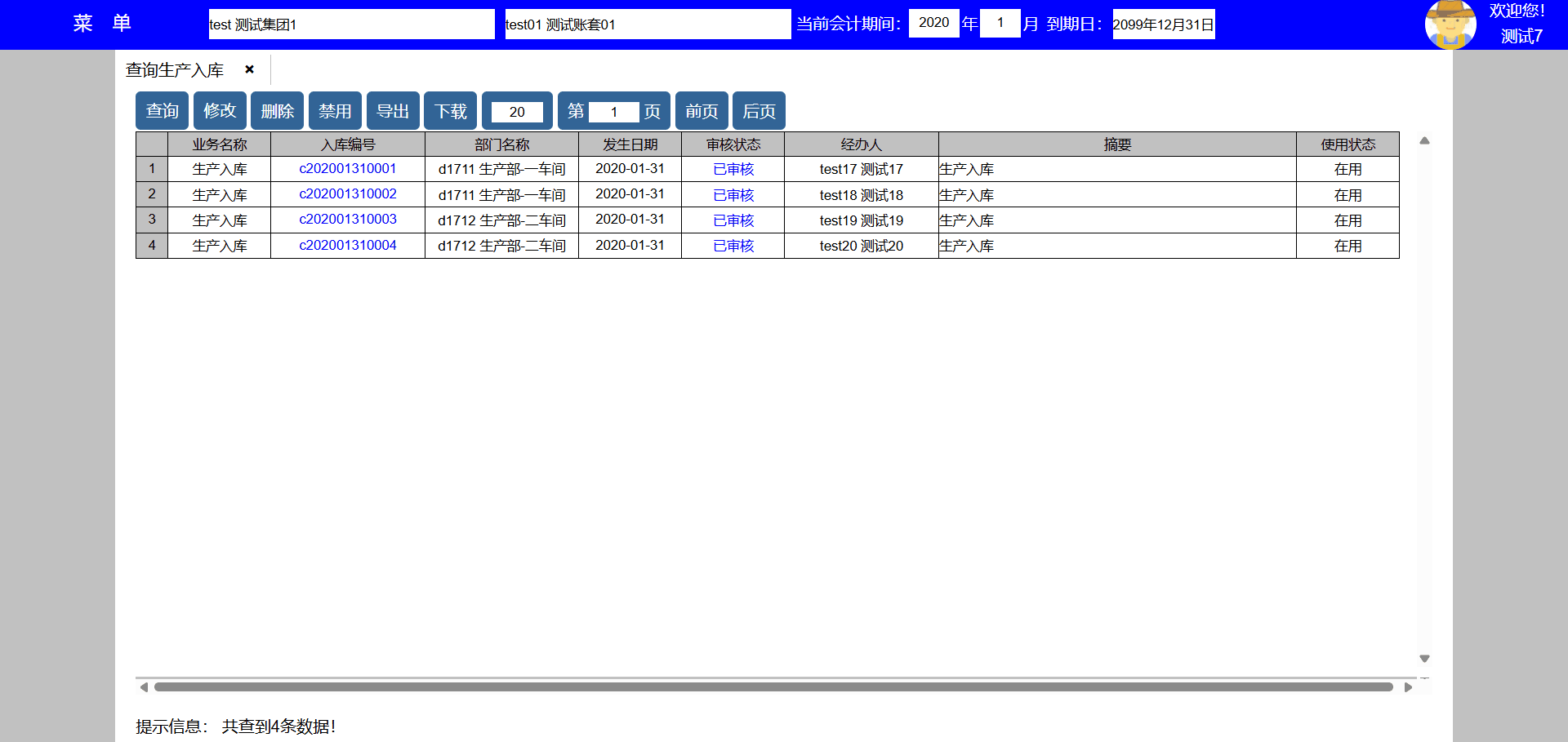Viewport: 1568px width, 742px height.
Task: Open the 已审核 status link in row 3
Action: tap(733, 220)
